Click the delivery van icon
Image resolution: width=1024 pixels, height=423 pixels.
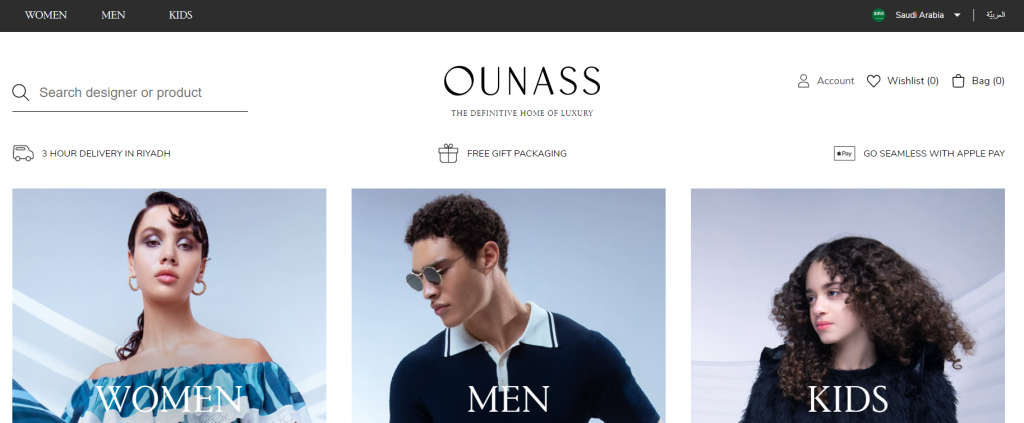click(23, 153)
